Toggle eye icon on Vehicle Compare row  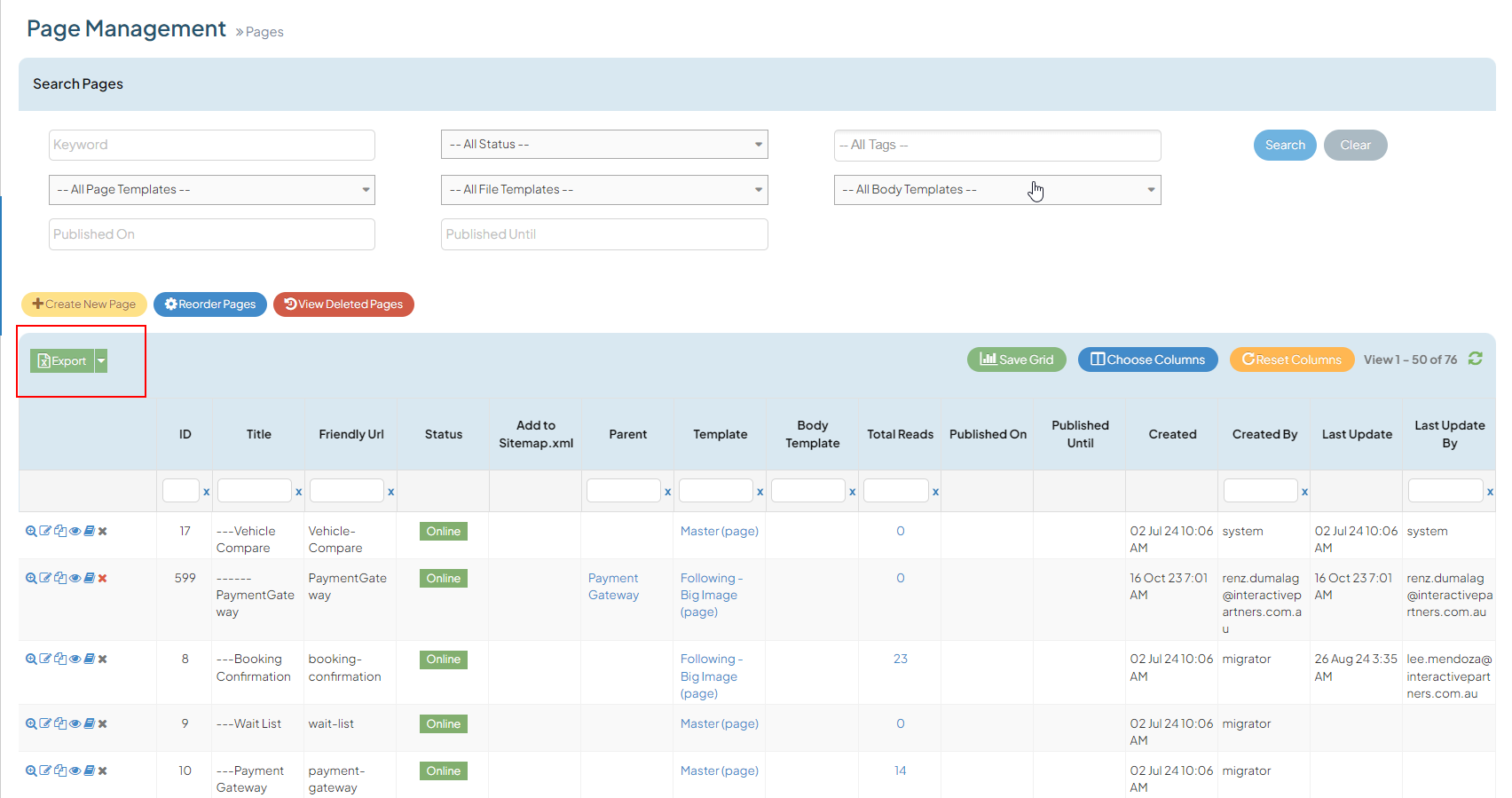(x=75, y=532)
